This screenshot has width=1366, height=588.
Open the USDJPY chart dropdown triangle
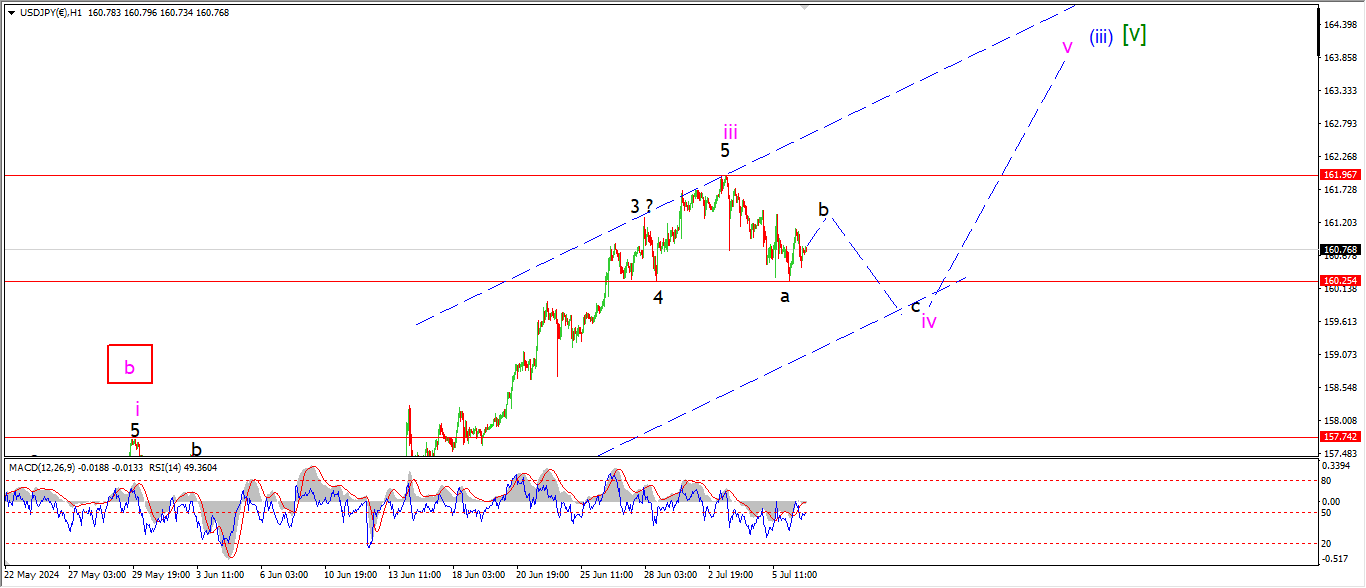pyautogui.click(x=11, y=13)
